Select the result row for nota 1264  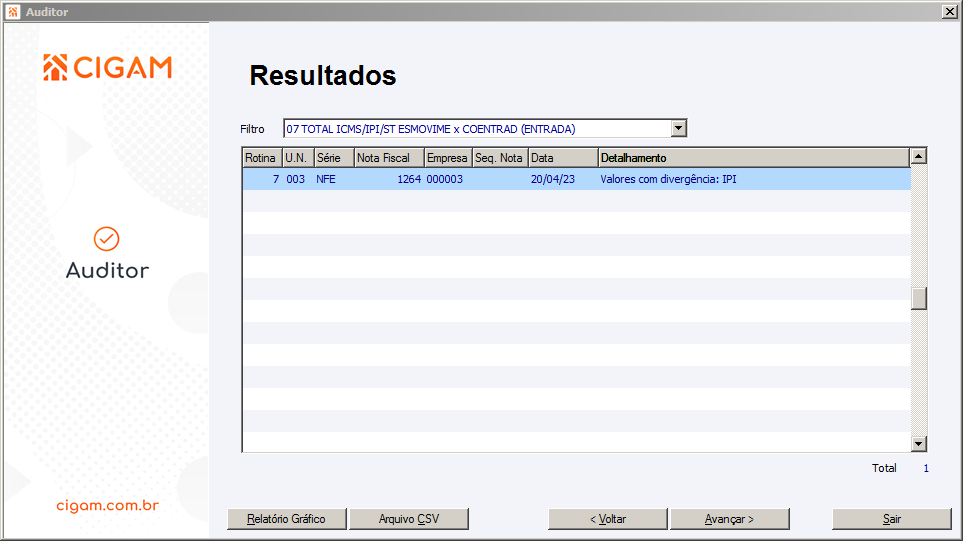tap(576, 179)
